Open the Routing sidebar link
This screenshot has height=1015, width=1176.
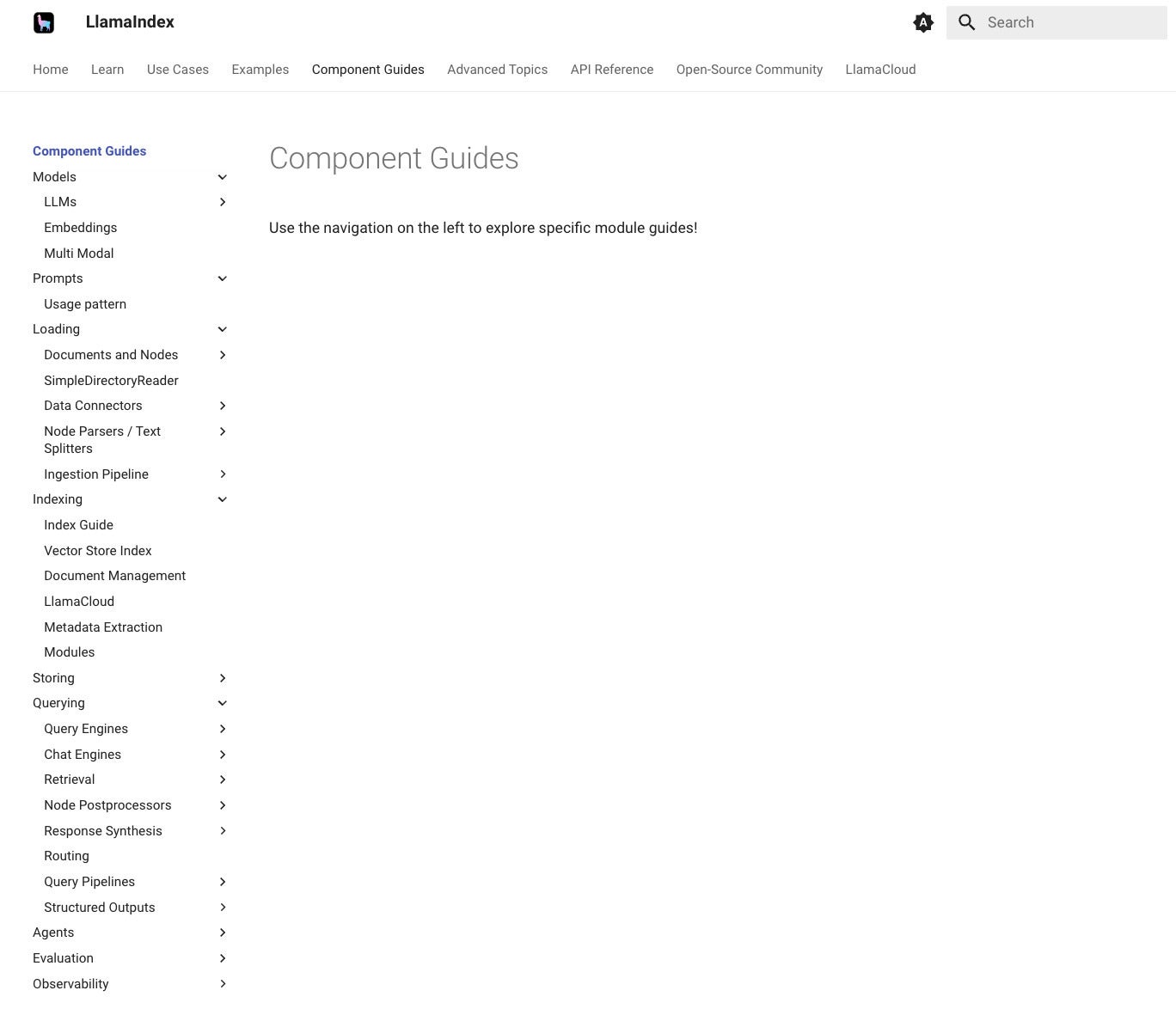coord(66,856)
